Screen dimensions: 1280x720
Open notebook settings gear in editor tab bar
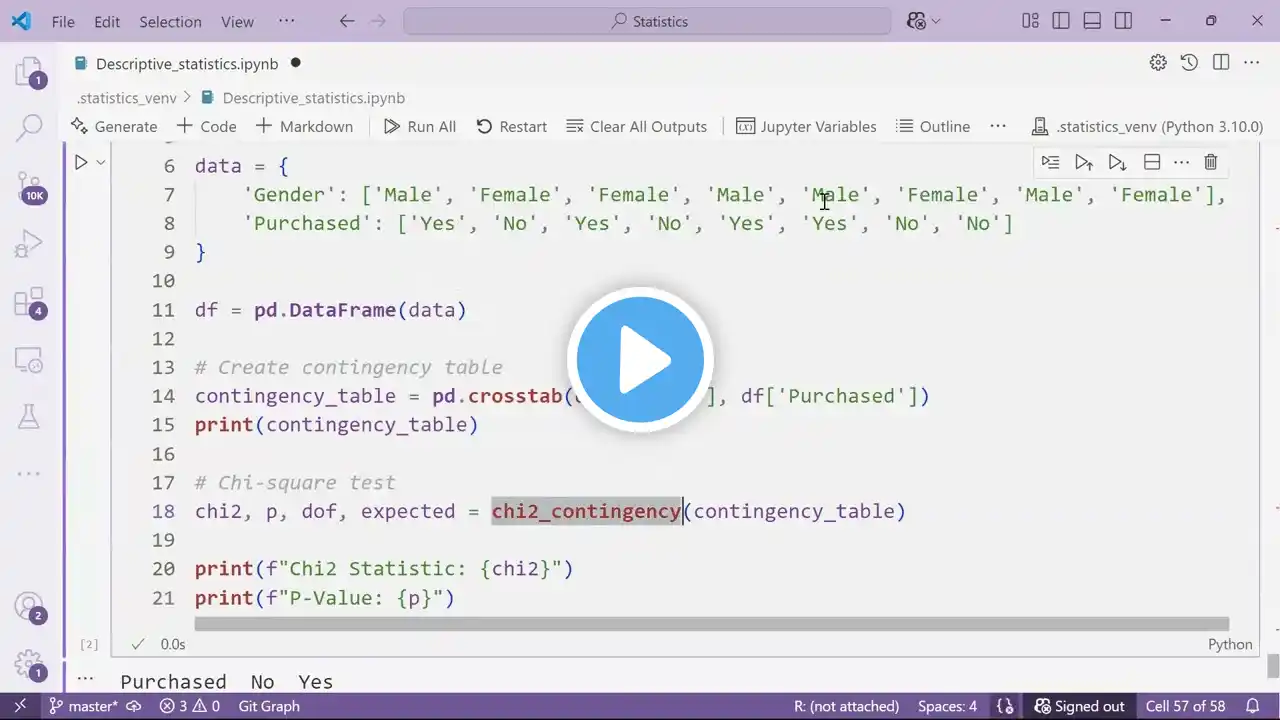(x=1158, y=63)
